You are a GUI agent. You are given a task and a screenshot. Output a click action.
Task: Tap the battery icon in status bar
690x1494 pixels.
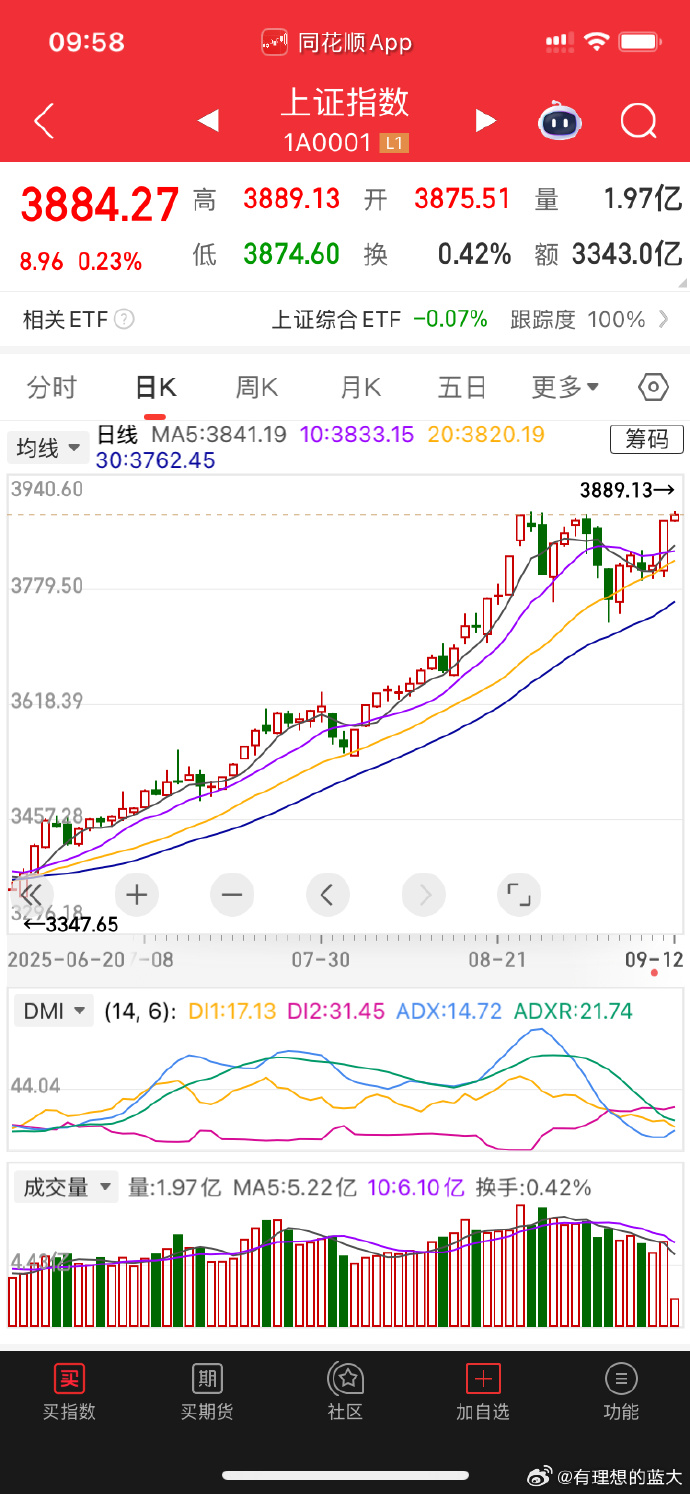pos(641,42)
